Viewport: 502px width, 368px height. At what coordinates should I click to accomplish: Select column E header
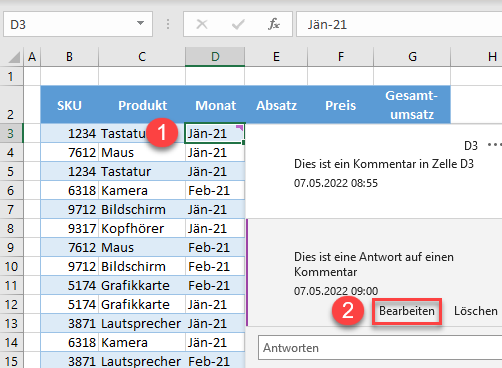(x=276, y=57)
